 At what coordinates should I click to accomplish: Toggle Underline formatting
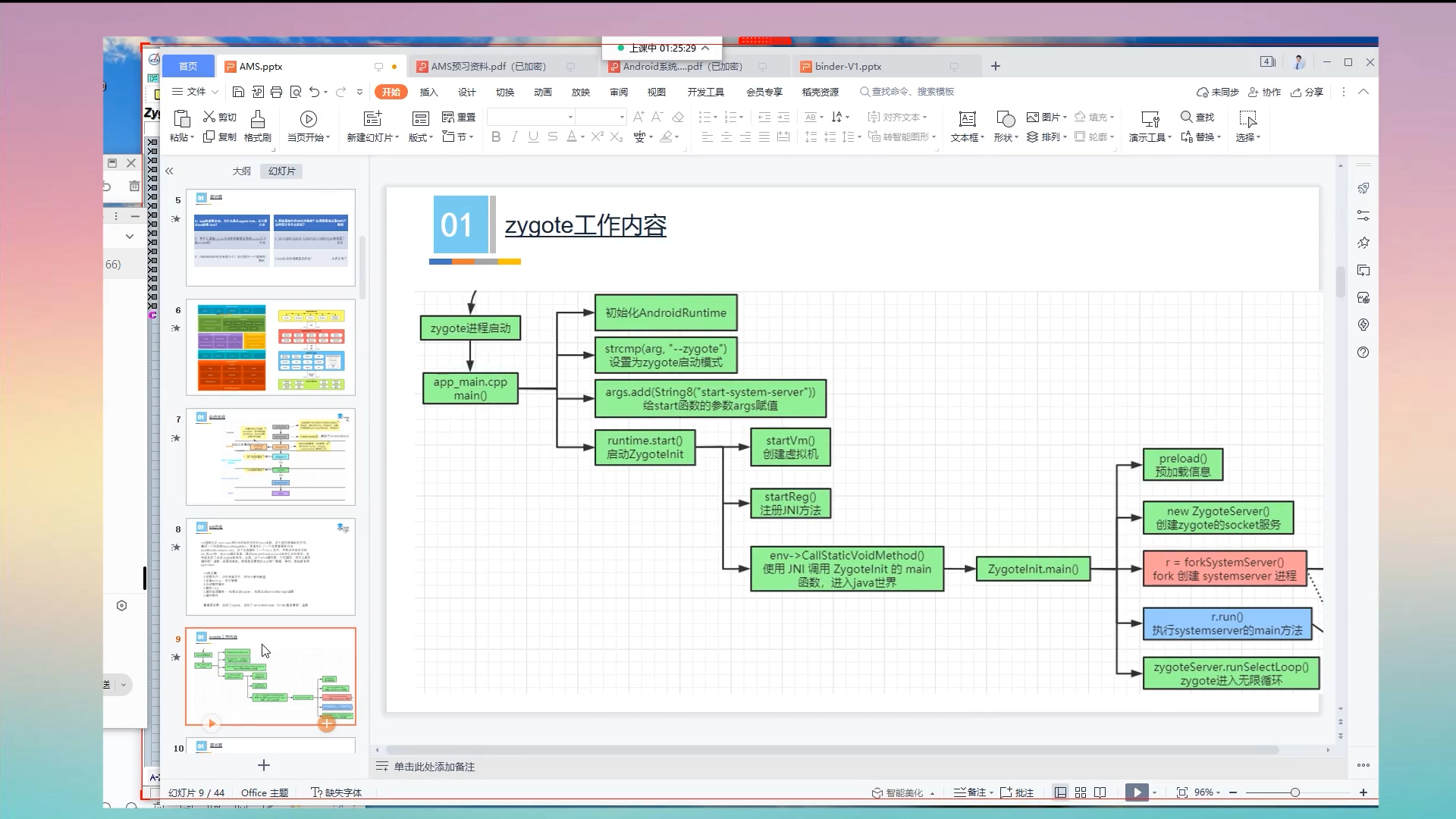coord(533,136)
